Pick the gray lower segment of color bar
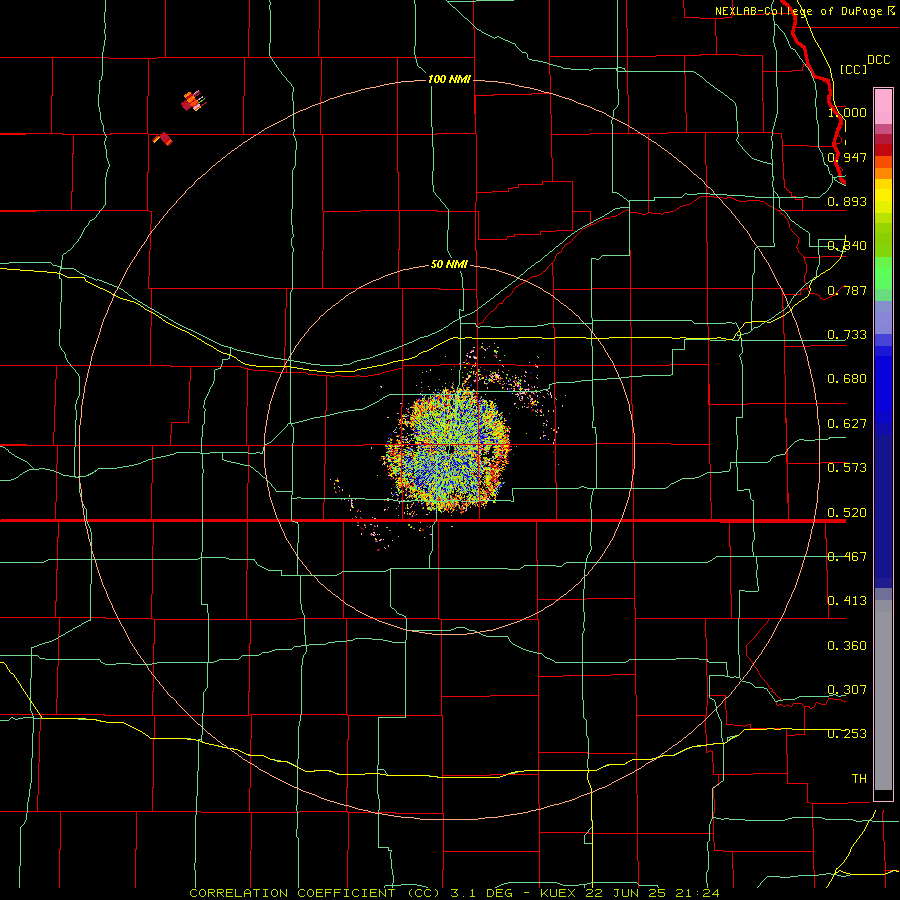The width and height of the screenshot is (900, 900). (x=883, y=695)
